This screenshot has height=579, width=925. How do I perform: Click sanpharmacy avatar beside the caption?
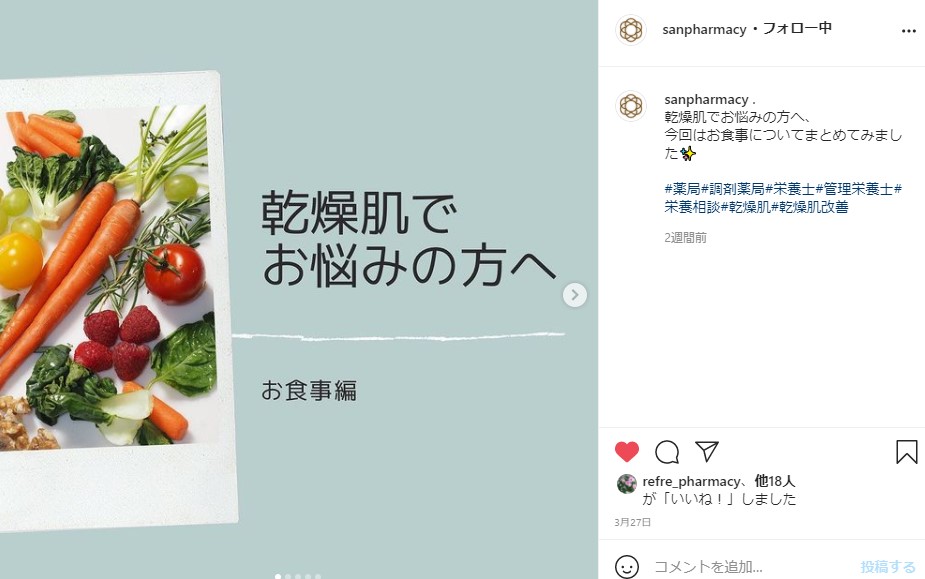click(631, 106)
